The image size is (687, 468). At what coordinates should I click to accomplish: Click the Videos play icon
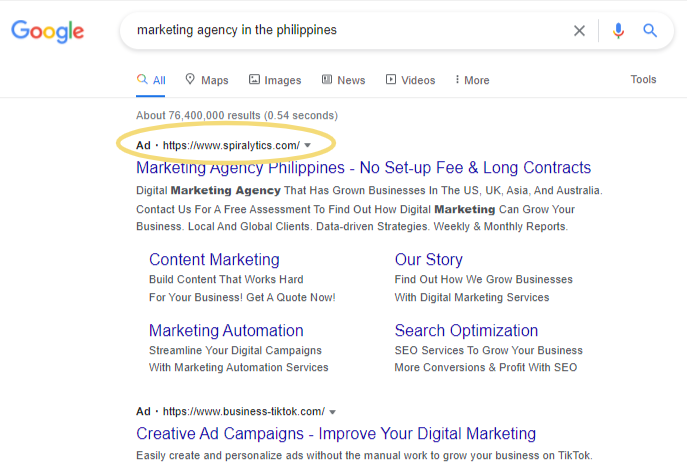[x=391, y=79]
